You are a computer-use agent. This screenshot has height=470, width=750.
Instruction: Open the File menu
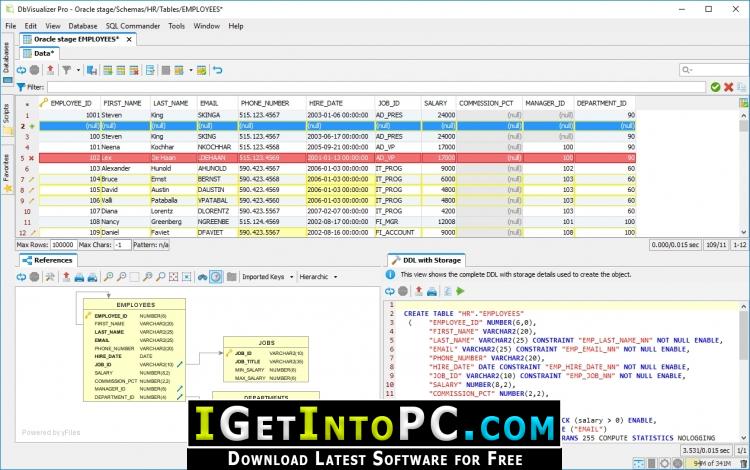11,26
